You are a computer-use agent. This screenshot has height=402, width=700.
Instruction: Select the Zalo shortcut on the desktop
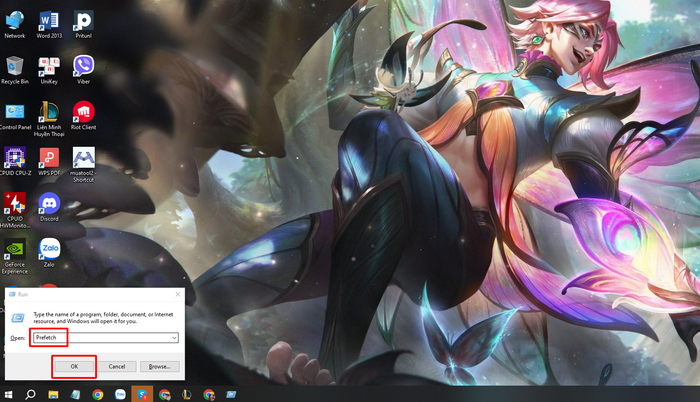[49, 253]
